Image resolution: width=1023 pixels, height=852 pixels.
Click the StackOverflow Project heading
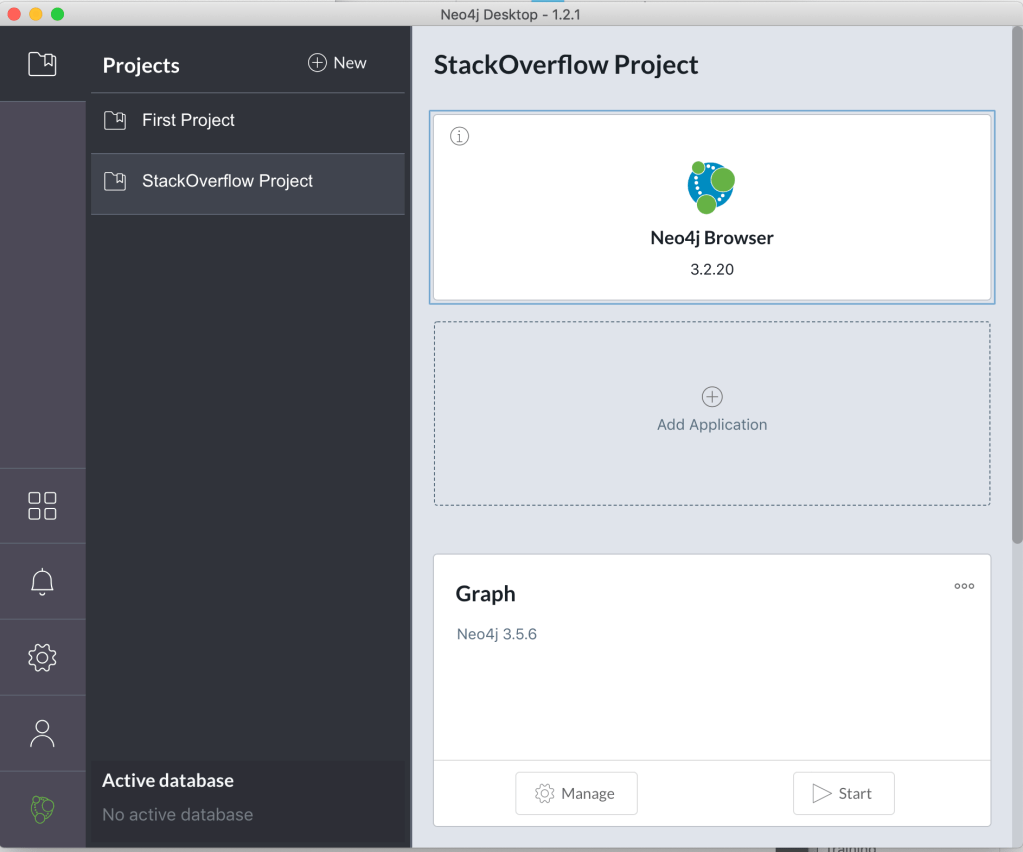tap(566, 65)
